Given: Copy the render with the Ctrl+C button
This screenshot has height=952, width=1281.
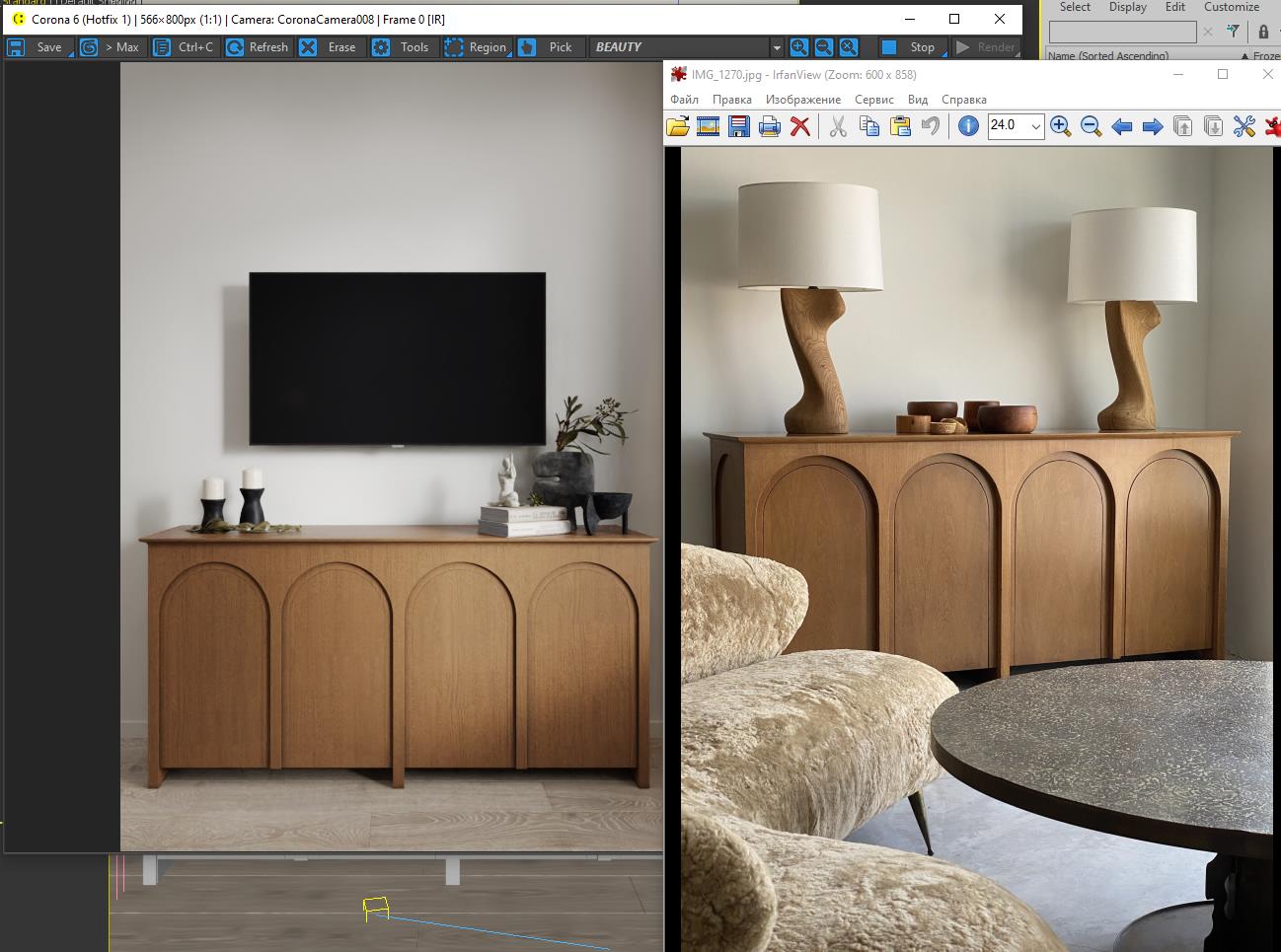Looking at the screenshot, I should point(185,47).
